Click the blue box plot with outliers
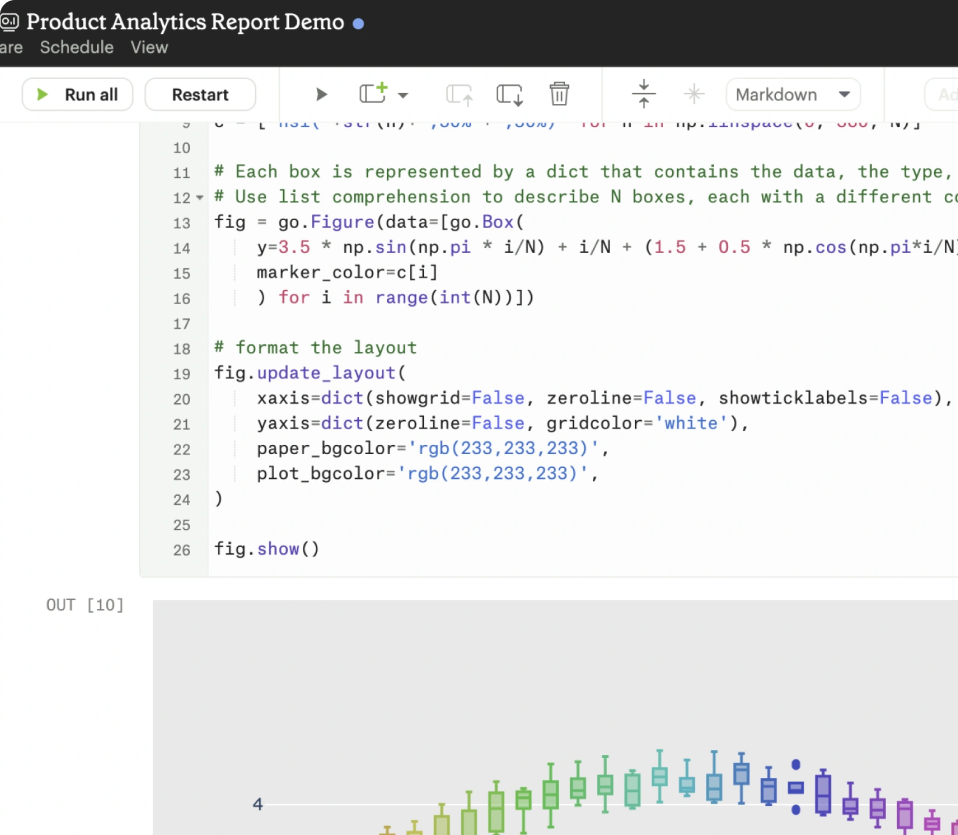Viewport: 958px width, 835px height. (x=795, y=787)
